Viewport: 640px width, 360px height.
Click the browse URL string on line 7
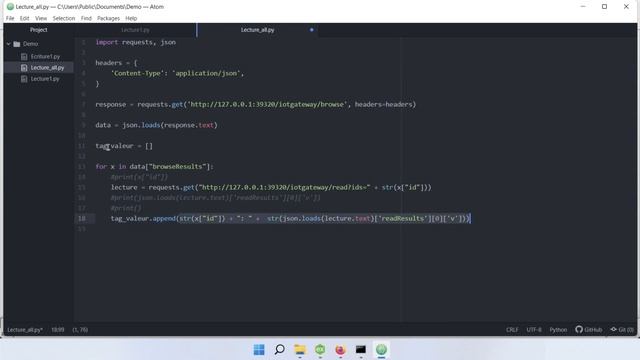(x=267, y=104)
